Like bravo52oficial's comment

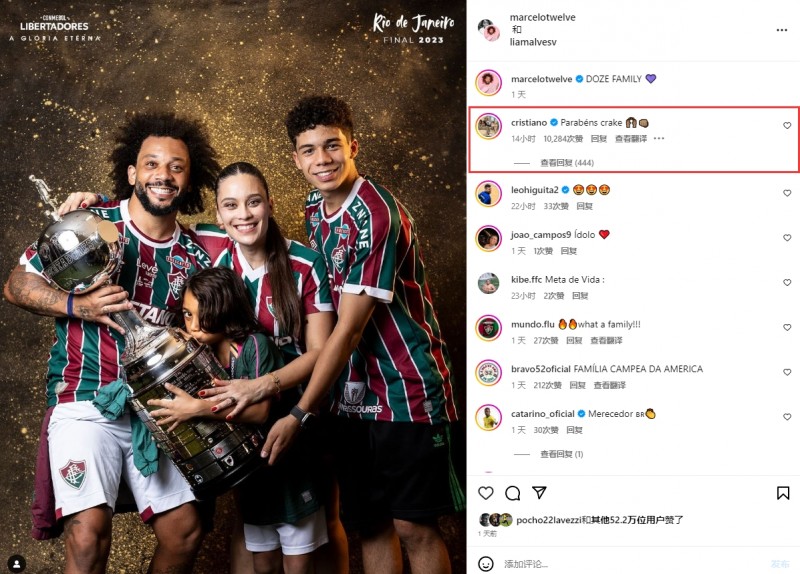click(x=787, y=372)
